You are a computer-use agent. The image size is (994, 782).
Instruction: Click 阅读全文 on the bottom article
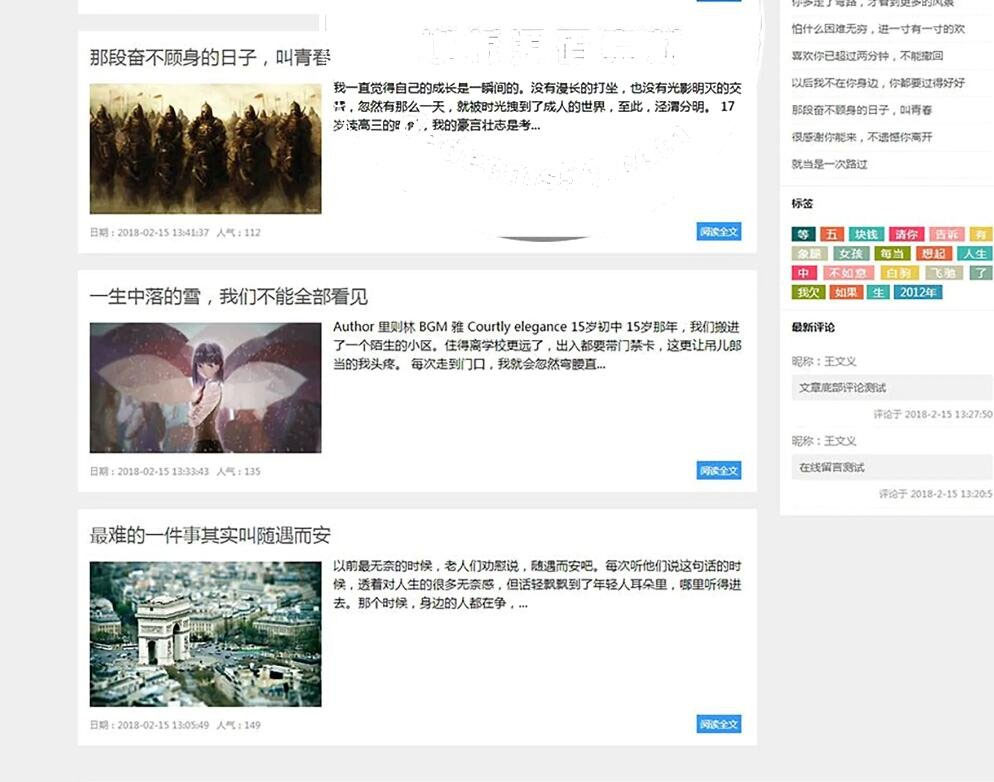click(x=718, y=724)
